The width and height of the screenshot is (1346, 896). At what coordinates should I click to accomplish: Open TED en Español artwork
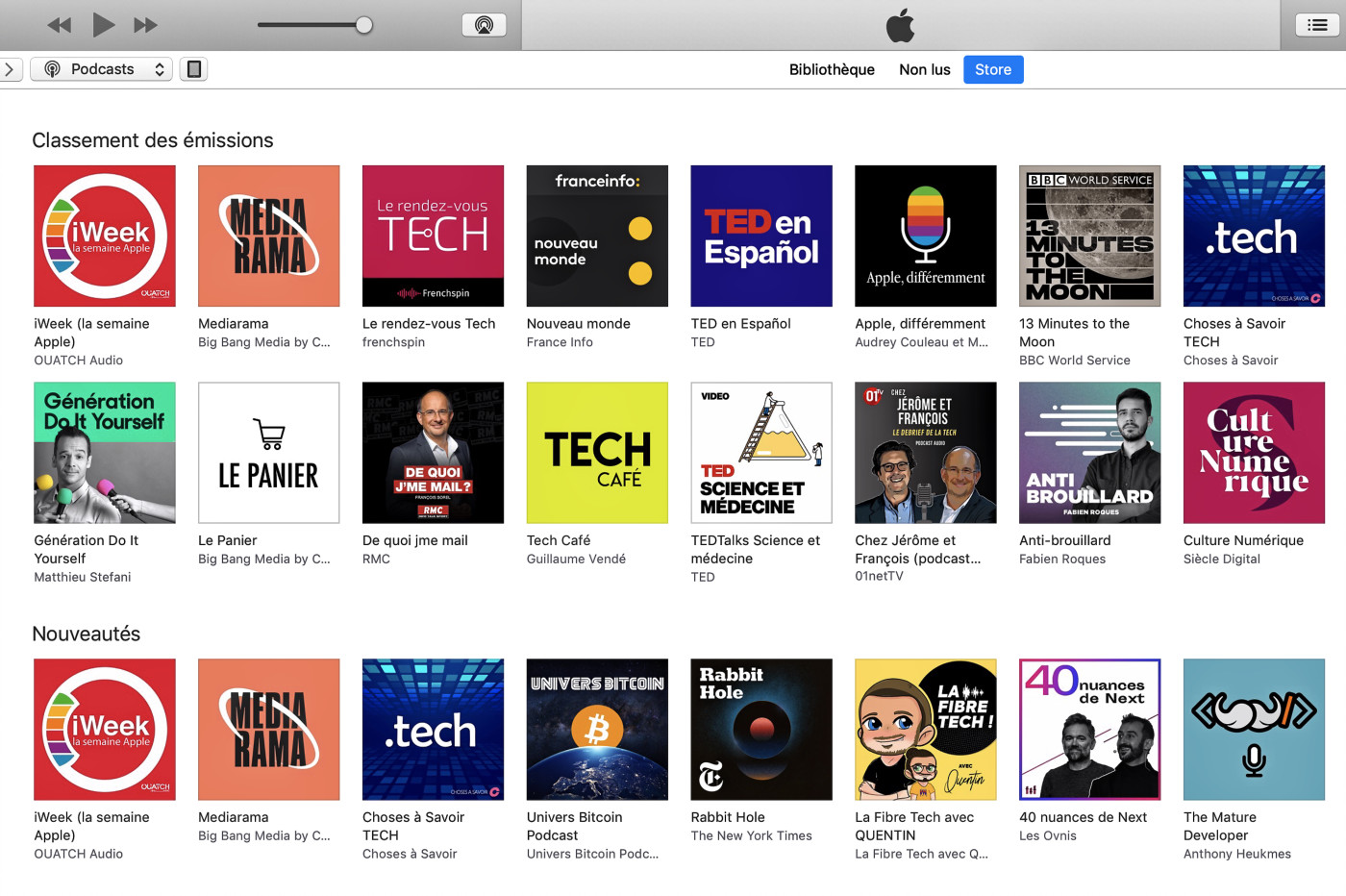point(761,236)
